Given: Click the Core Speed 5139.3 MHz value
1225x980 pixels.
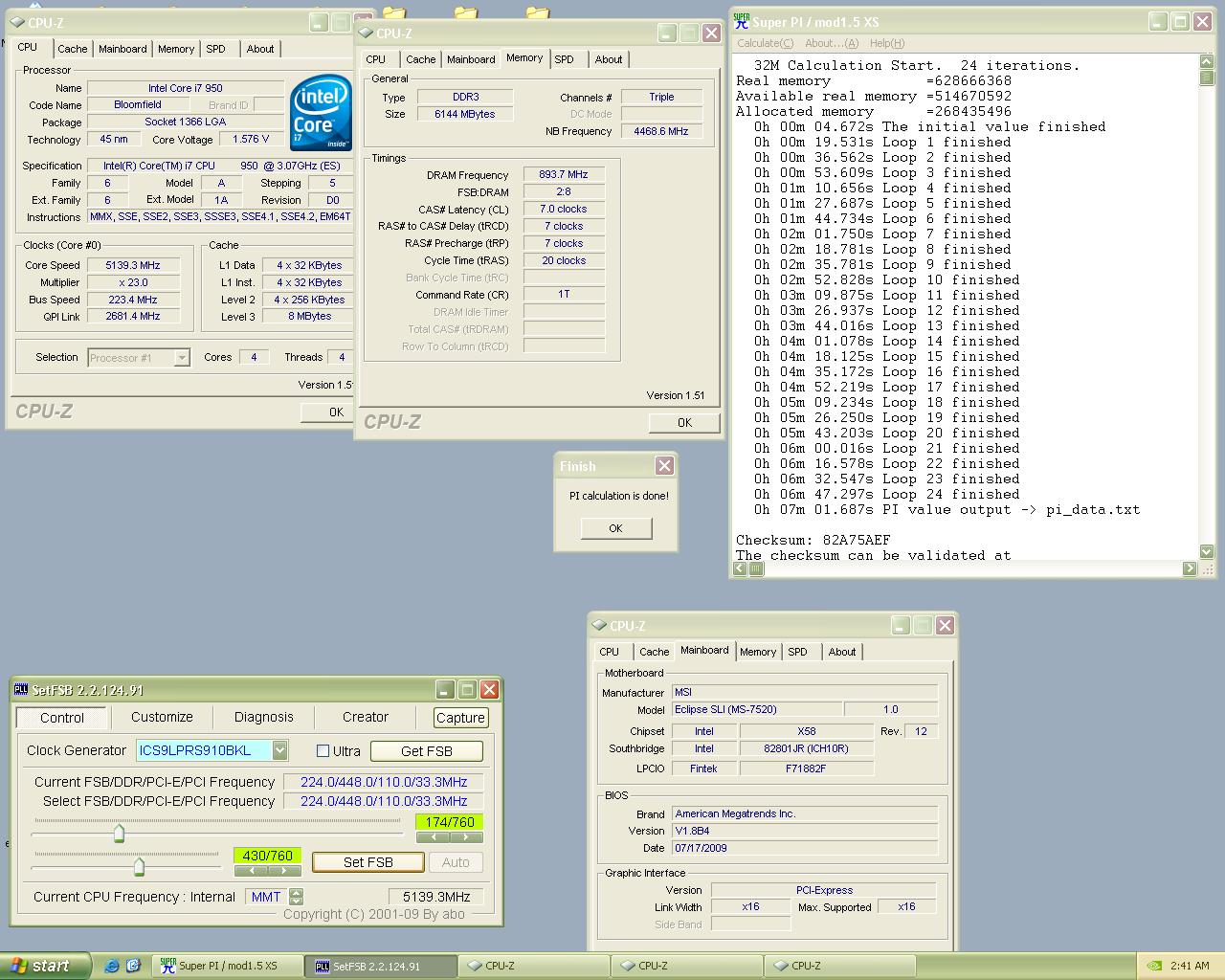Looking at the screenshot, I should tap(133, 265).
